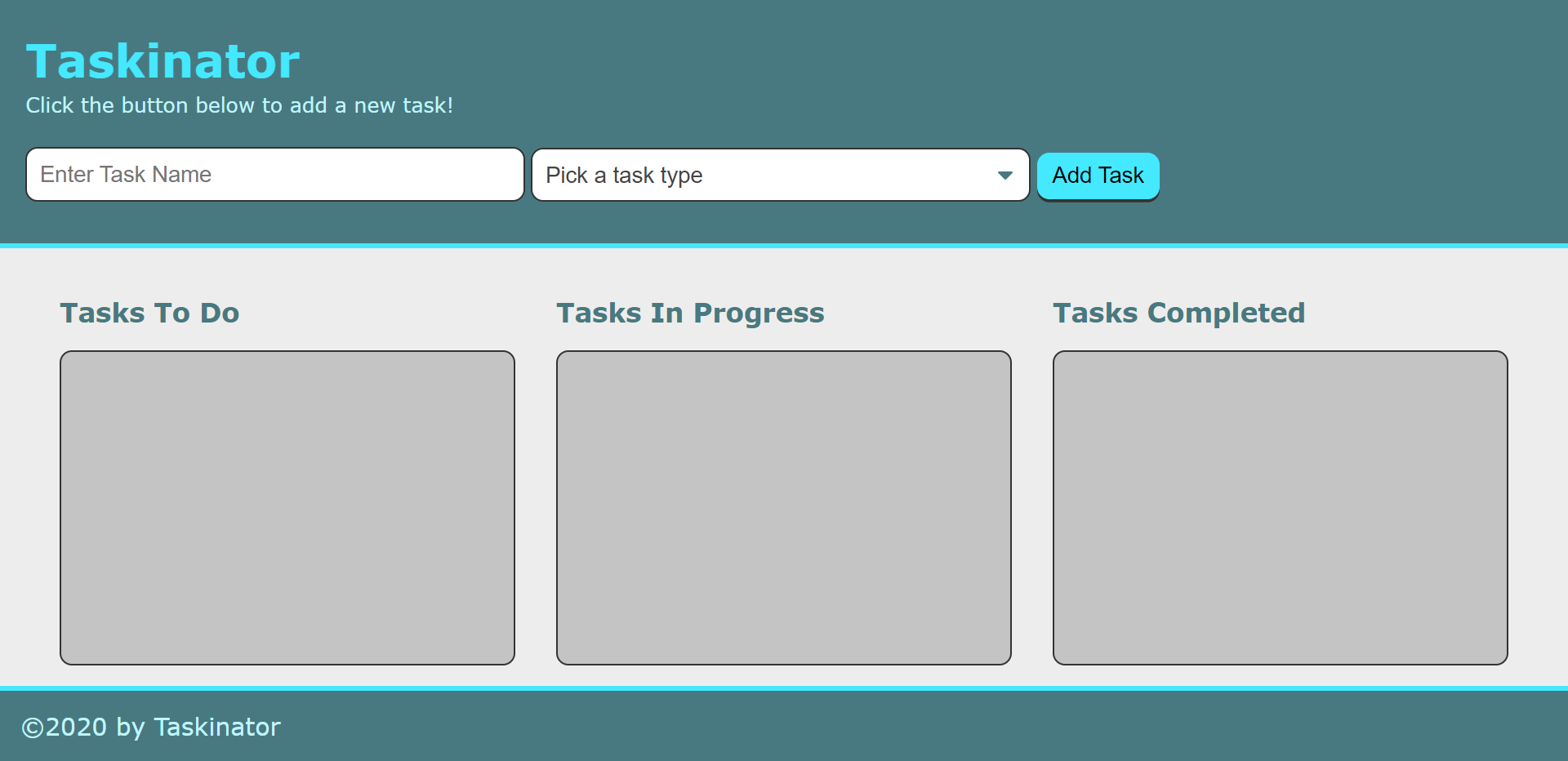Click inside the Tasks In Progress list area
This screenshot has height=761, width=1568.
[783, 506]
